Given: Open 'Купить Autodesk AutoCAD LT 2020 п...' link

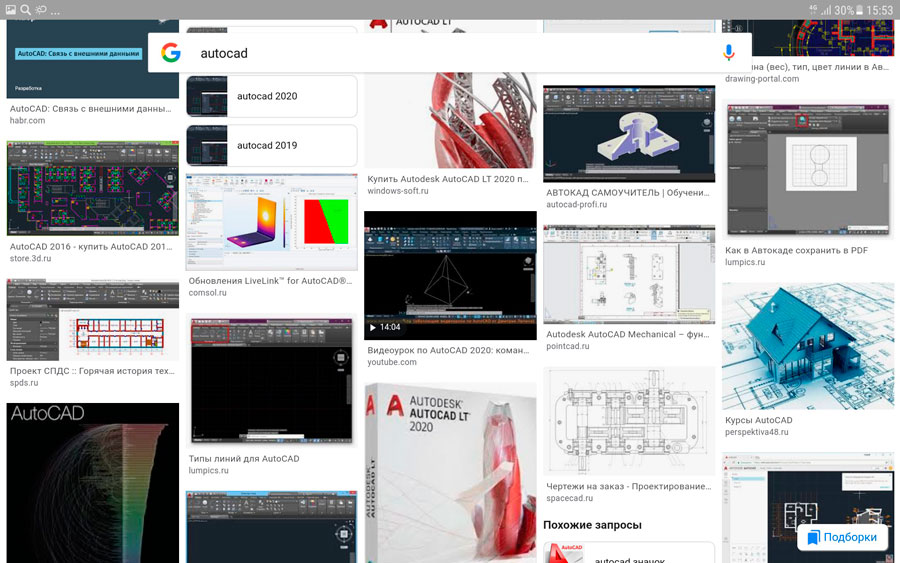Looking at the screenshot, I should click(x=448, y=179).
